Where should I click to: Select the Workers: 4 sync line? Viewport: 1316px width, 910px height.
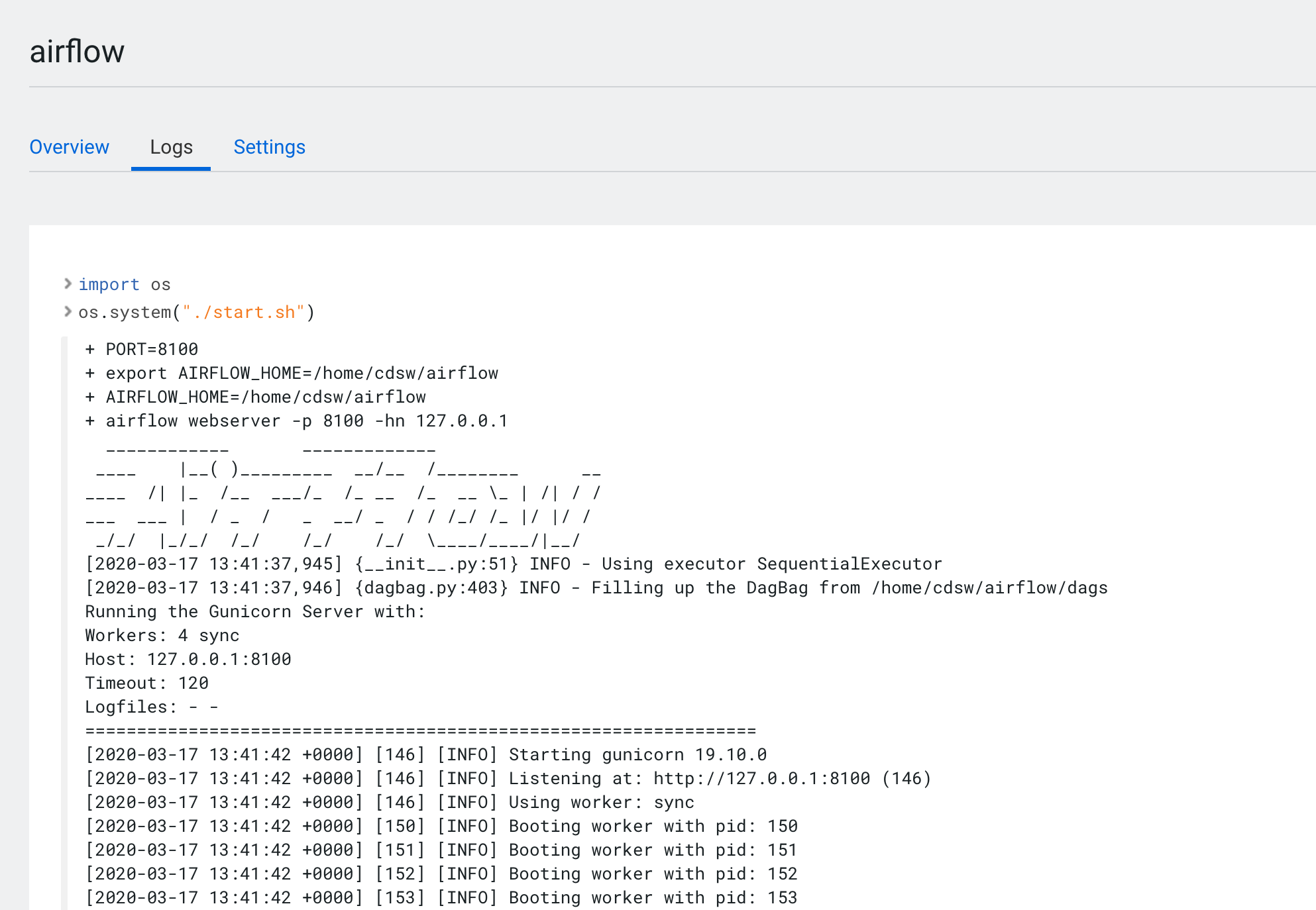162,635
